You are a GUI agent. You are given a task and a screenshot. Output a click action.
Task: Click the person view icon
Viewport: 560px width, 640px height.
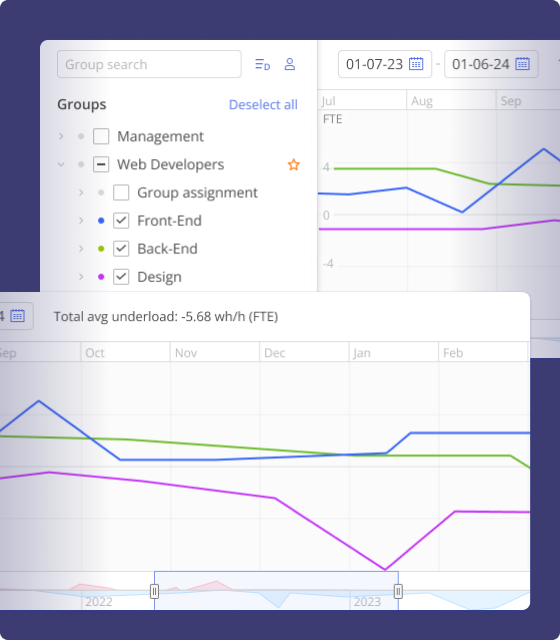tap(290, 64)
